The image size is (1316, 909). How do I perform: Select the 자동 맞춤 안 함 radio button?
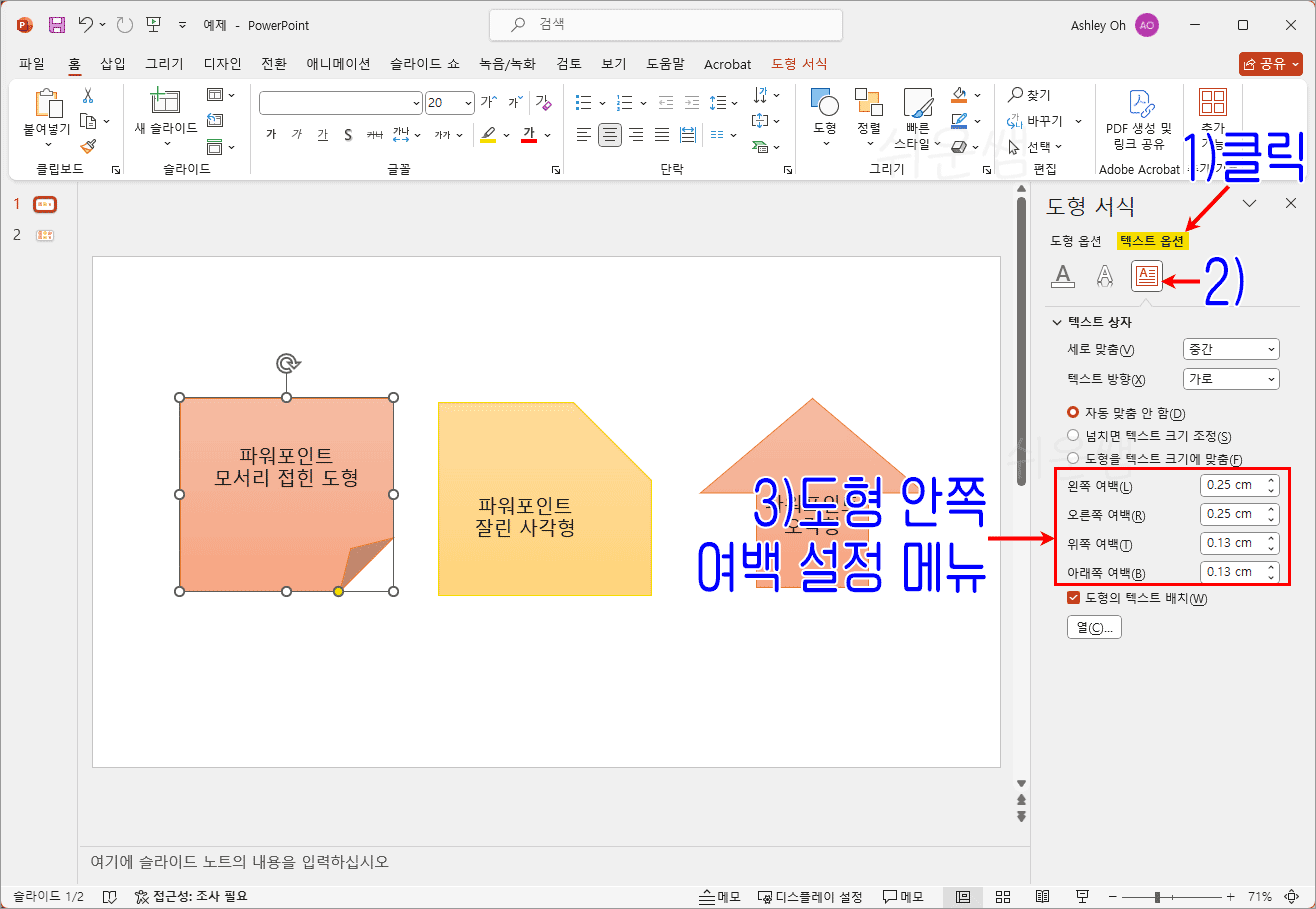click(1074, 413)
